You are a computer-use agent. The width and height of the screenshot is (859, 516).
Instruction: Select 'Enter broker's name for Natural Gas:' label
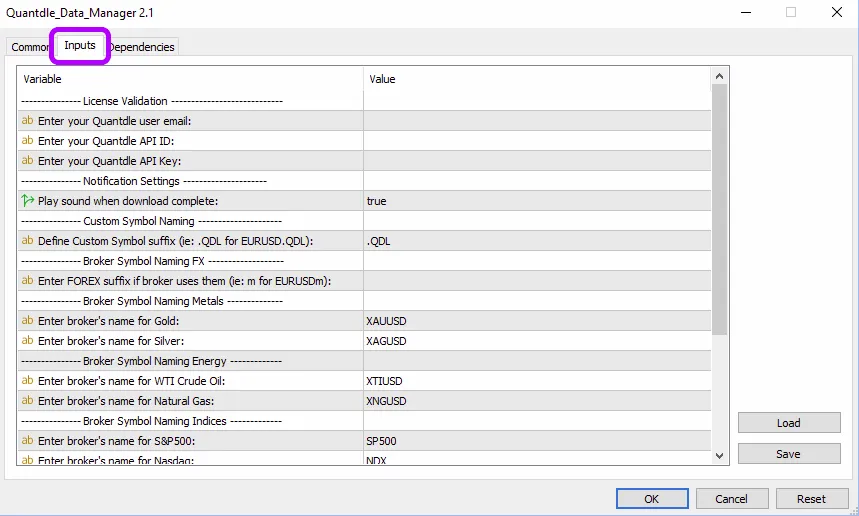pos(126,401)
